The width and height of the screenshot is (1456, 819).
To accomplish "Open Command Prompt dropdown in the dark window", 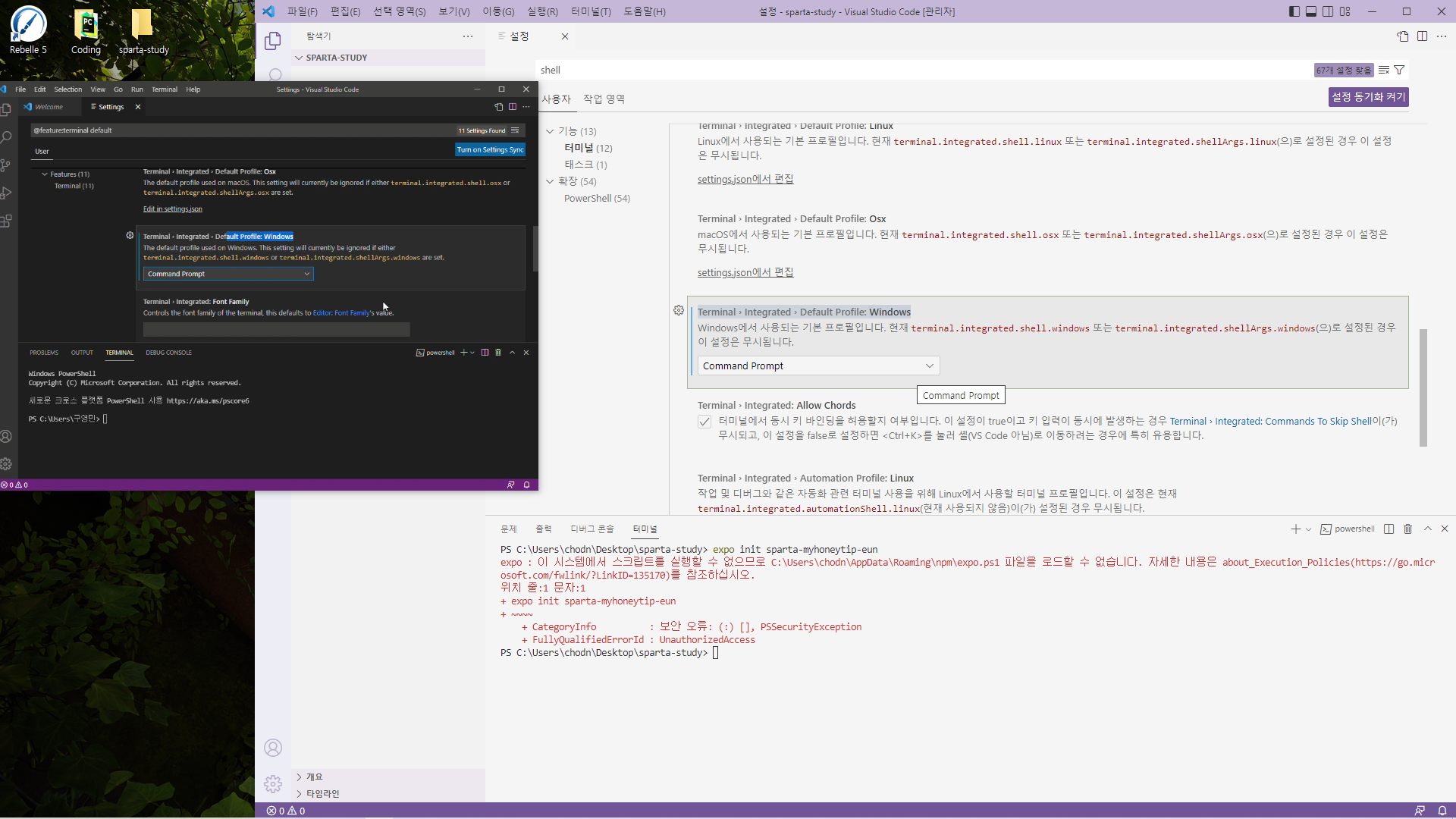I will [228, 274].
